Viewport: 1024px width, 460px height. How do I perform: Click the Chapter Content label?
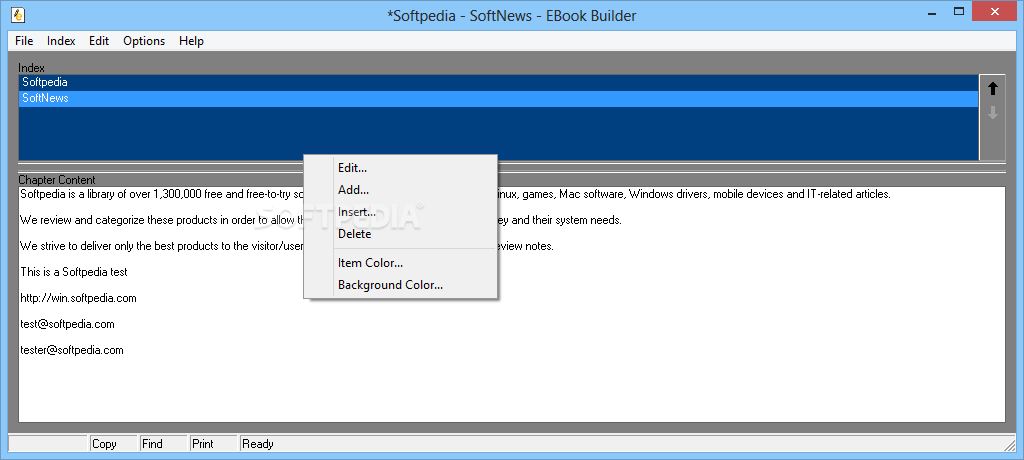coord(57,180)
